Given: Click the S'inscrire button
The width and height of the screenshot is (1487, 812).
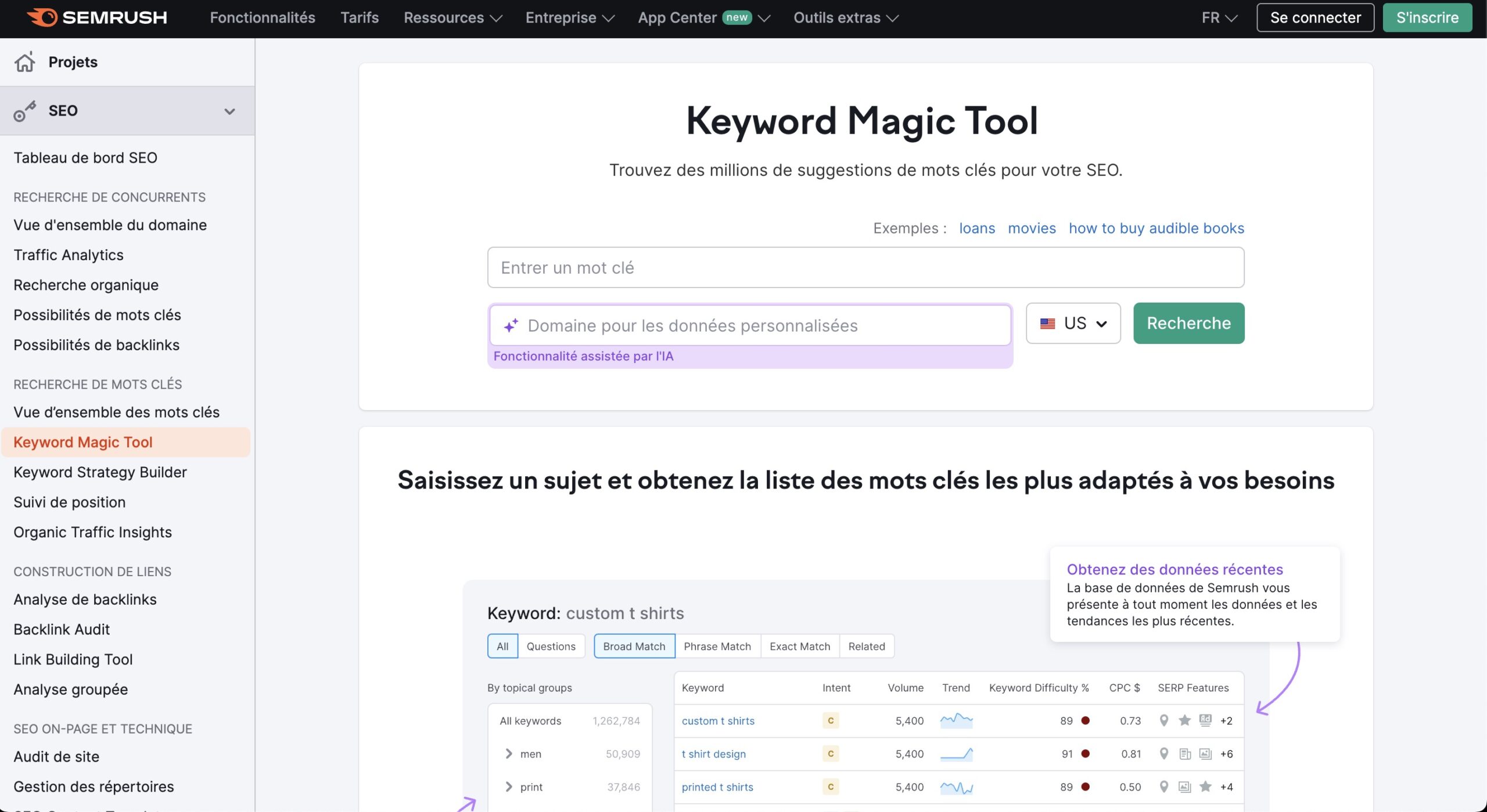Looking at the screenshot, I should (x=1427, y=17).
